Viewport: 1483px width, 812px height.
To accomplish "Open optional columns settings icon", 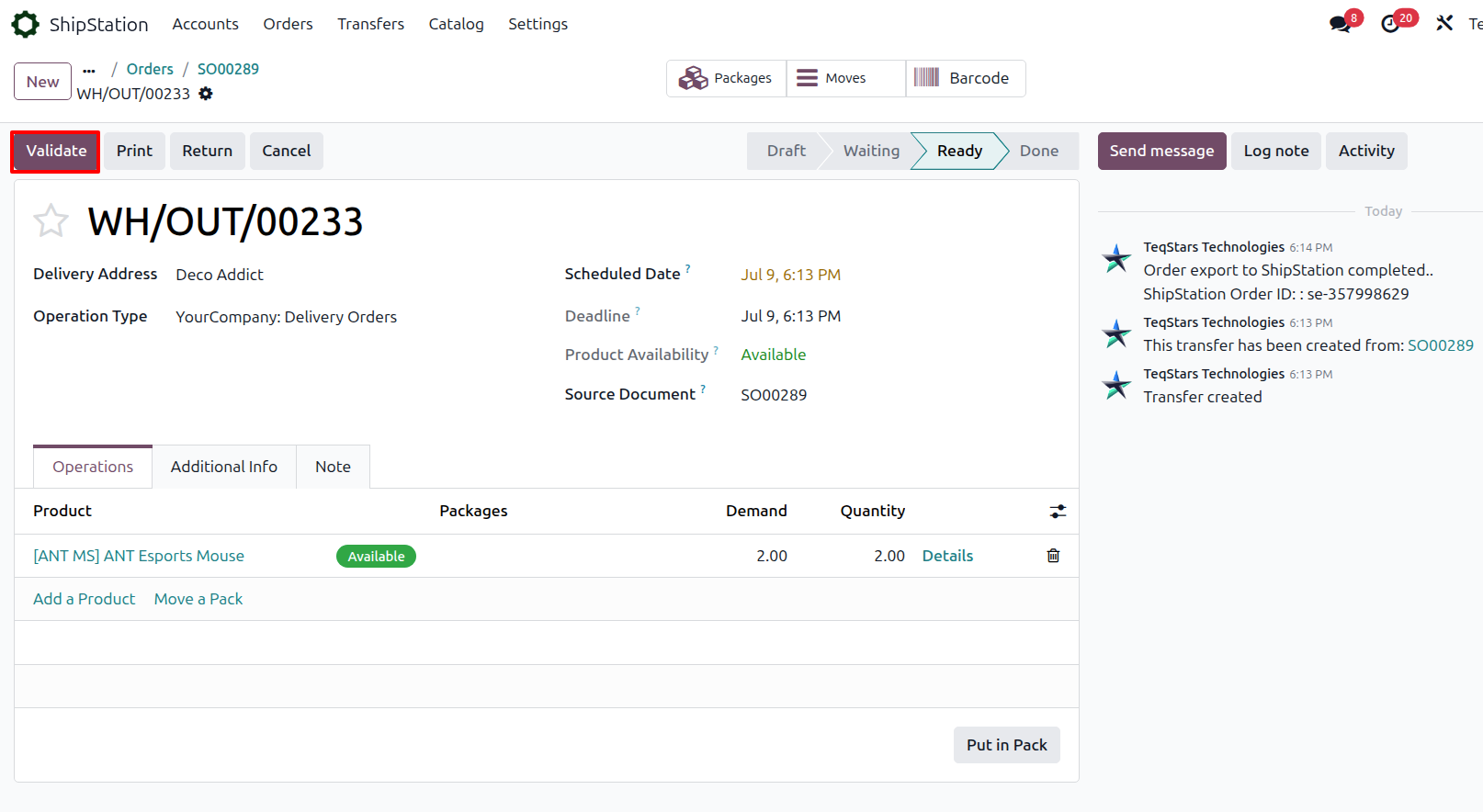I will 1058,512.
